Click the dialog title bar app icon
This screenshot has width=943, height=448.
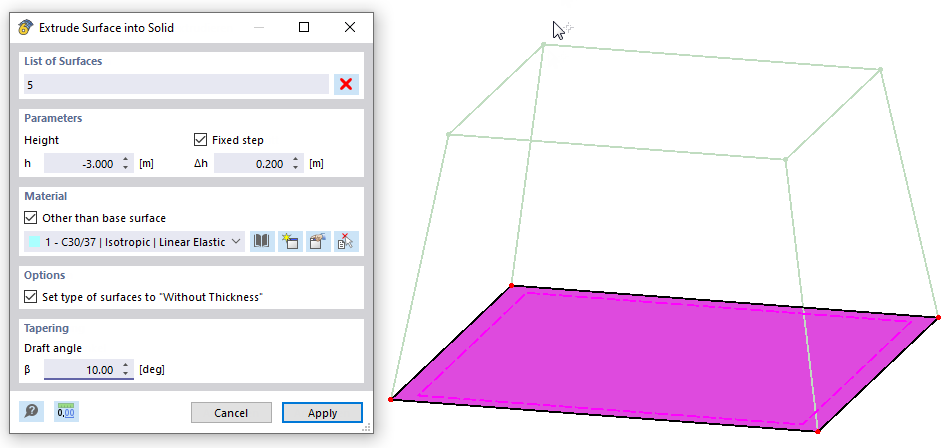click(x=25, y=28)
